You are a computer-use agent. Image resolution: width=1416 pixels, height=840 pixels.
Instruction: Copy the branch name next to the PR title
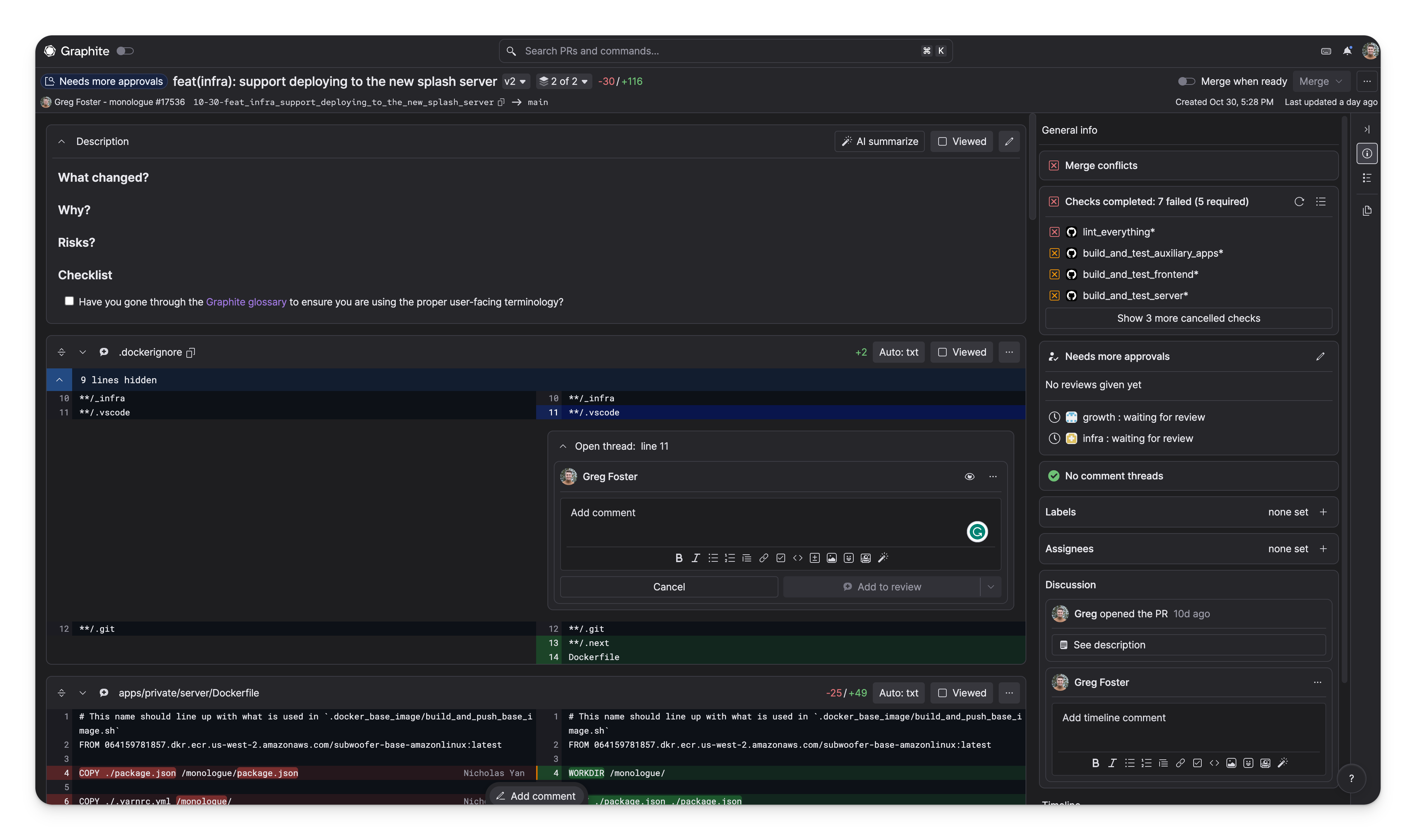coord(501,103)
